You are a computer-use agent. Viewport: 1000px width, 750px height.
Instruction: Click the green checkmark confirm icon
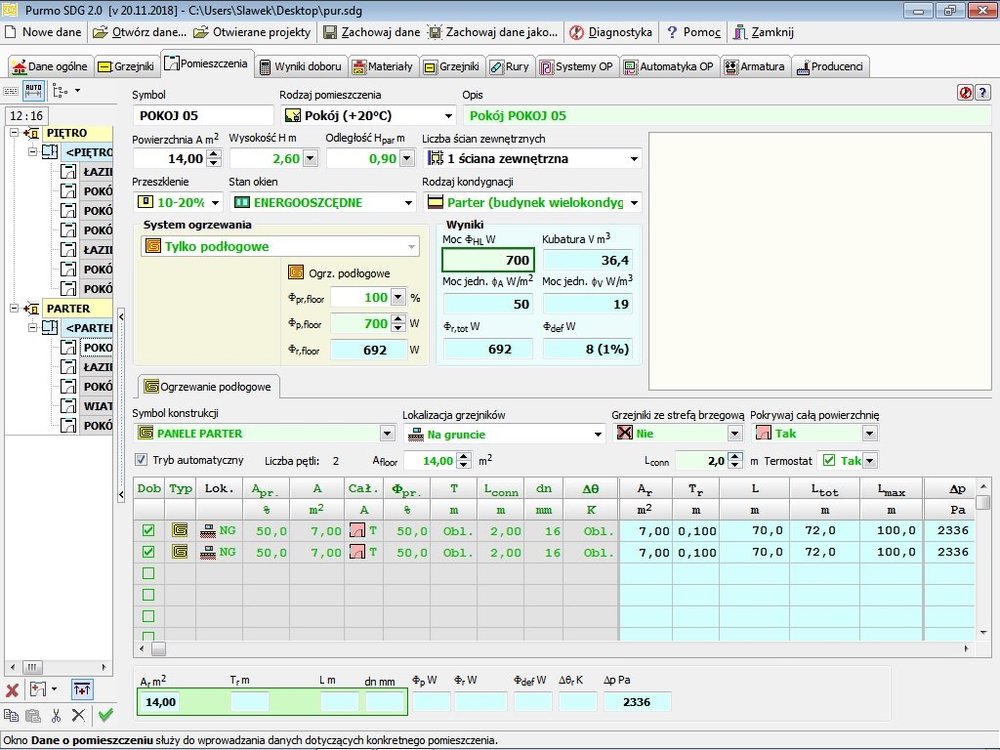tap(105, 715)
